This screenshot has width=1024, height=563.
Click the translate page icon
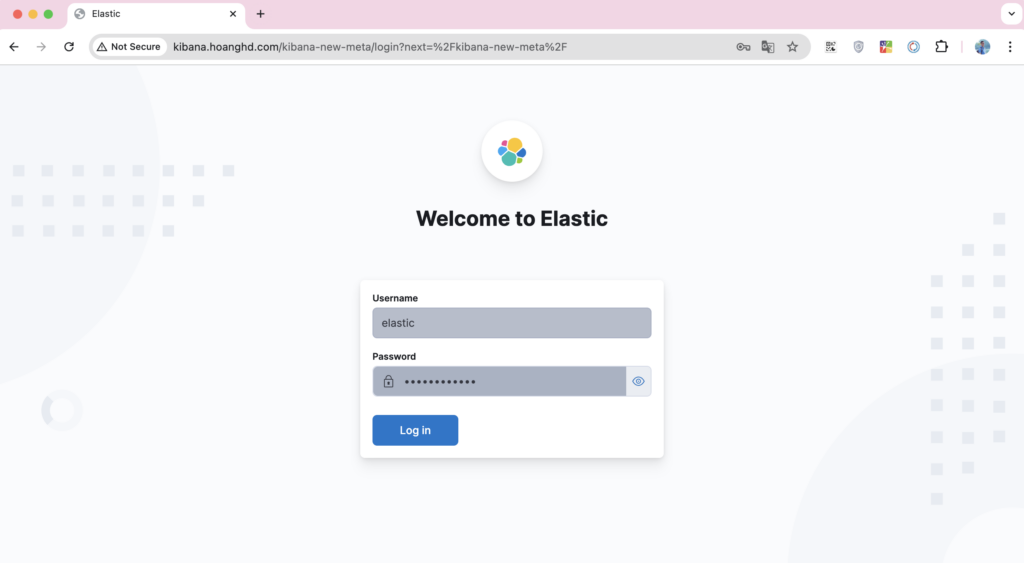point(767,47)
